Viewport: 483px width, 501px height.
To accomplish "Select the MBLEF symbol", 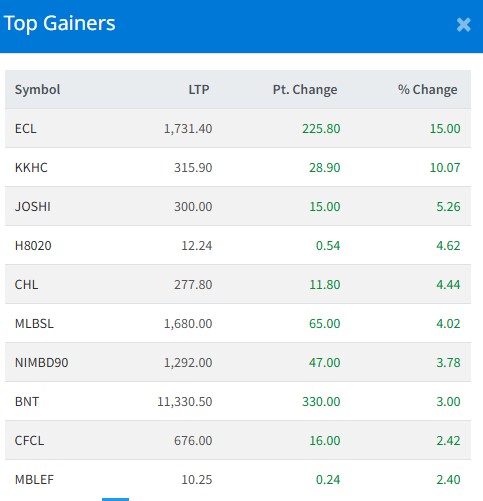I will (x=34, y=479).
